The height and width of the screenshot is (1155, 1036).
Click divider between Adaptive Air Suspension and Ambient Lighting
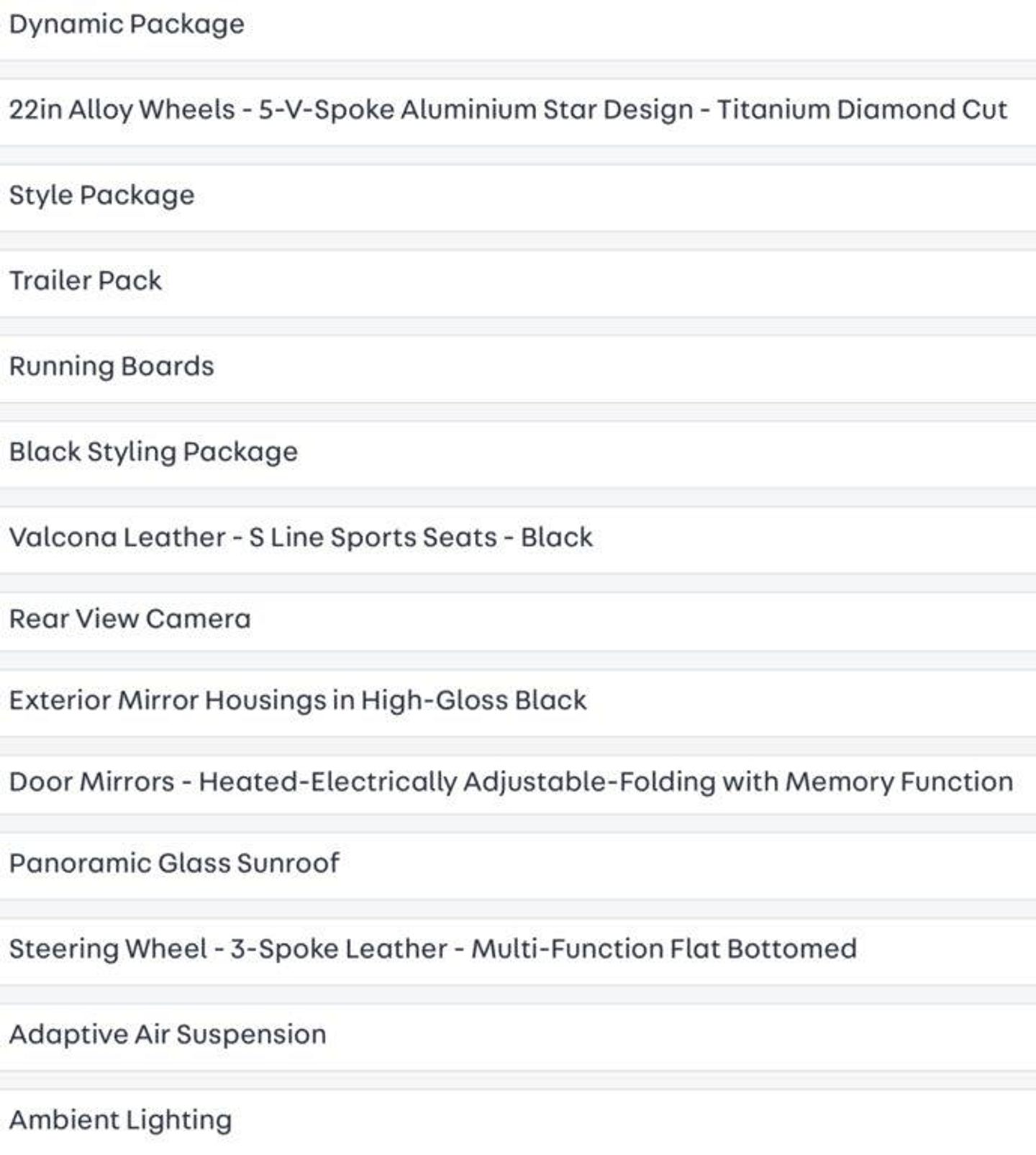[518, 1080]
